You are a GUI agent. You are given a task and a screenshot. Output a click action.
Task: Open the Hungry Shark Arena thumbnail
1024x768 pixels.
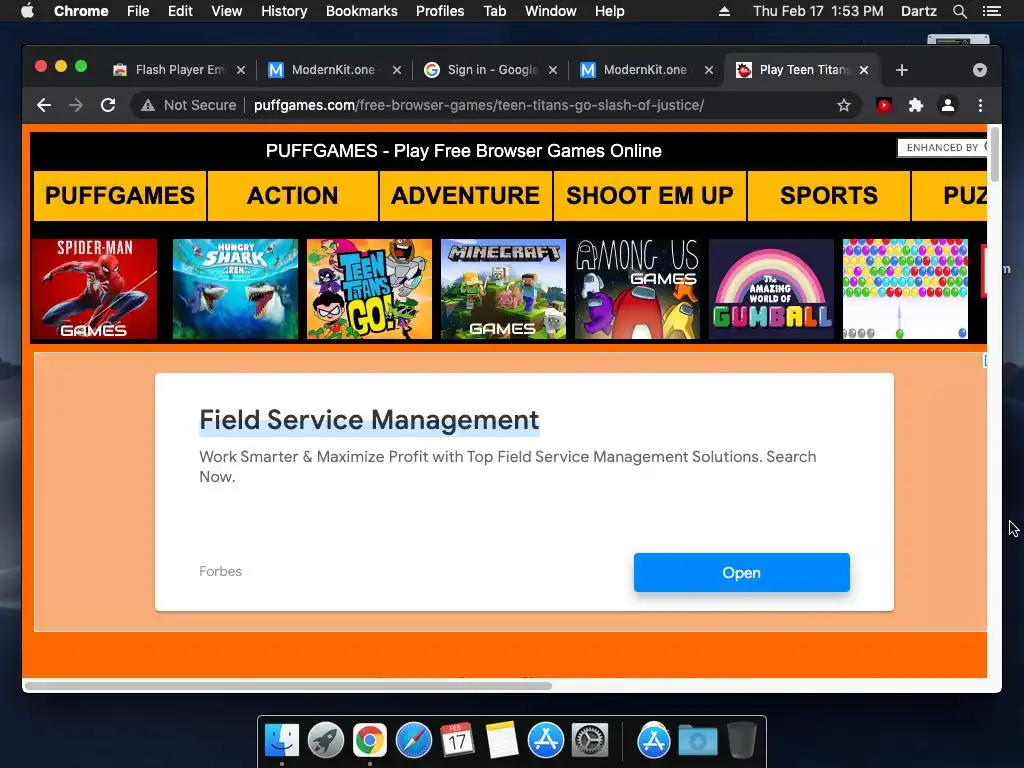tap(235, 289)
